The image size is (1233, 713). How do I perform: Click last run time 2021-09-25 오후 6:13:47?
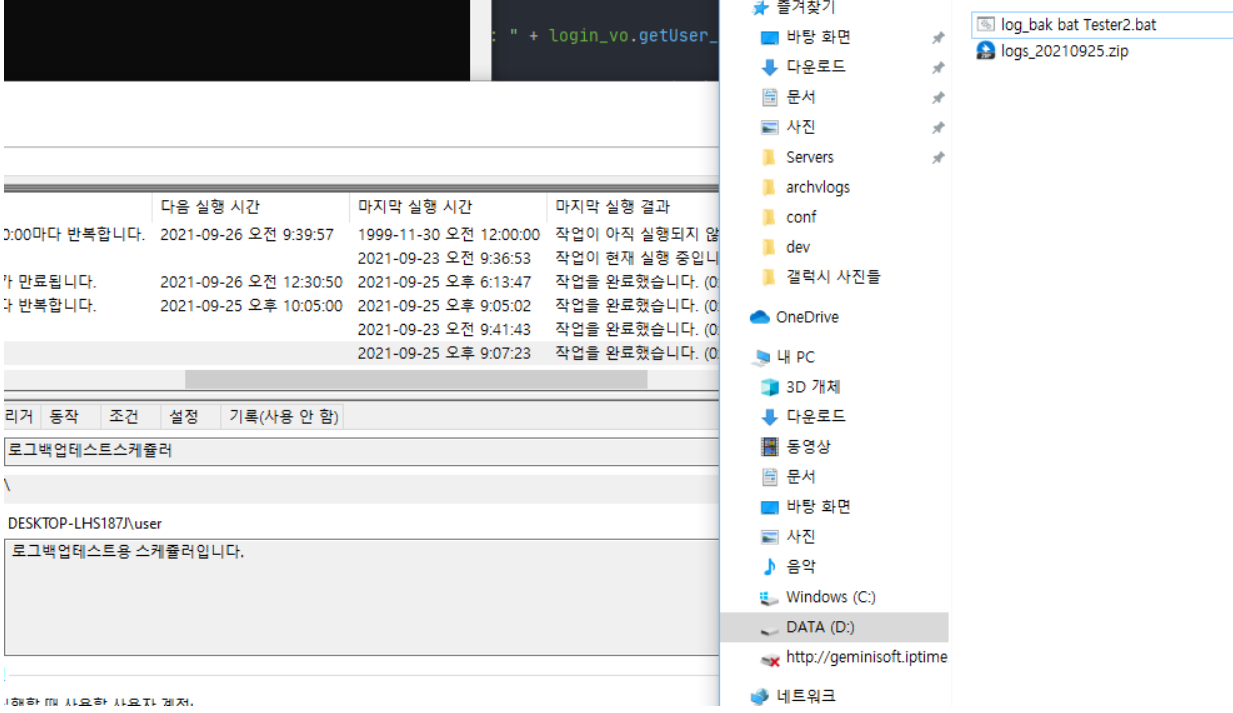(x=444, y=282)
